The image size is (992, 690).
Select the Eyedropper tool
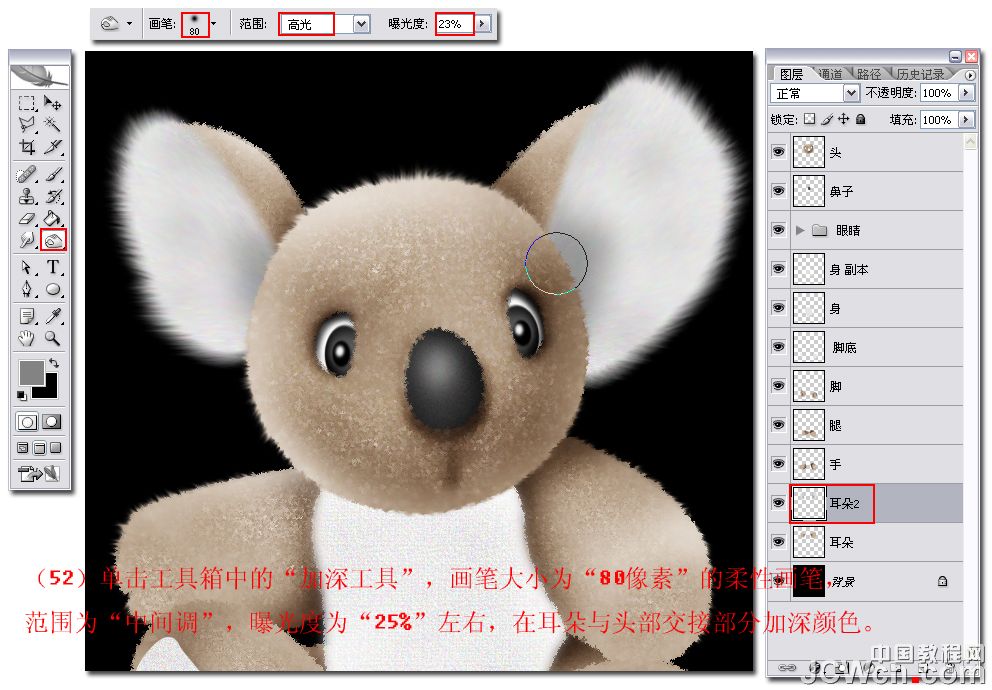coord(53,316)
